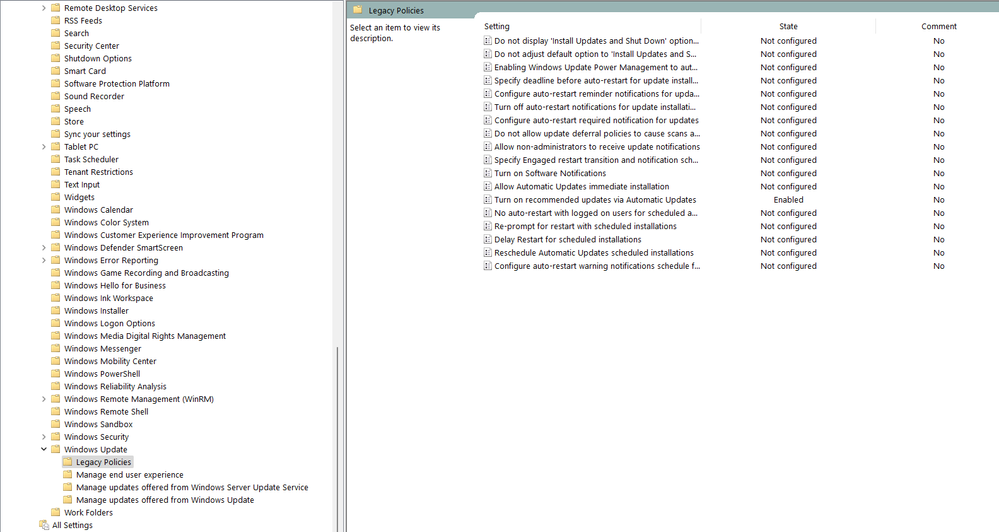This screenshot has width=999, height=532.
Task: Select Windows Color System tree item
Action: click(106, 223)
